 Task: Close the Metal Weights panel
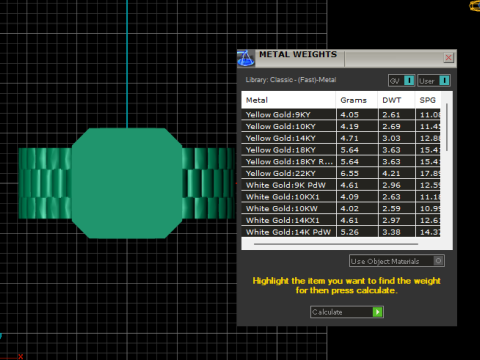coord(449,58)
